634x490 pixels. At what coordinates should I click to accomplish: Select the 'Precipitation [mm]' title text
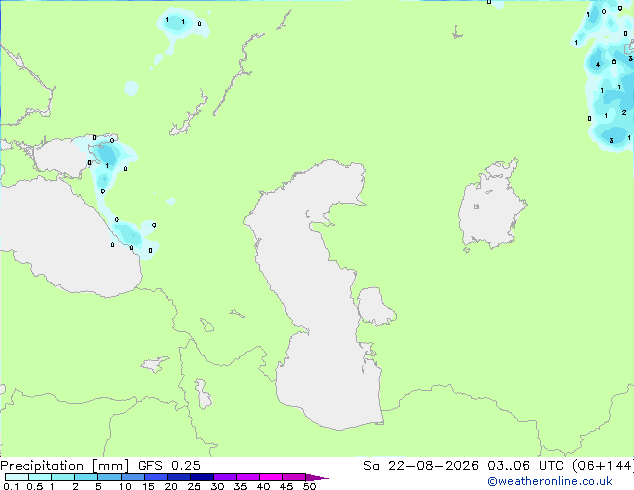click(65, 466)
